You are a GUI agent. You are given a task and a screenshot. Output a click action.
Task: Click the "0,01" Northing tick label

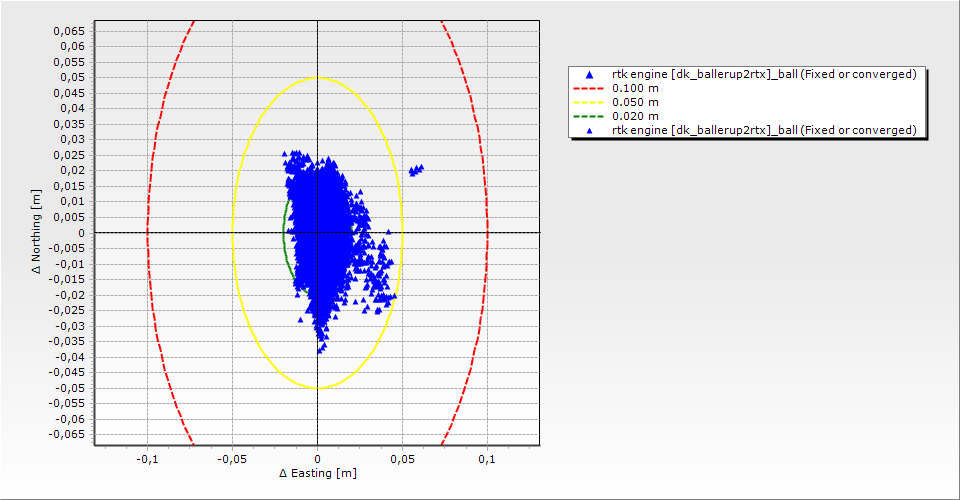tap(72, 202)
